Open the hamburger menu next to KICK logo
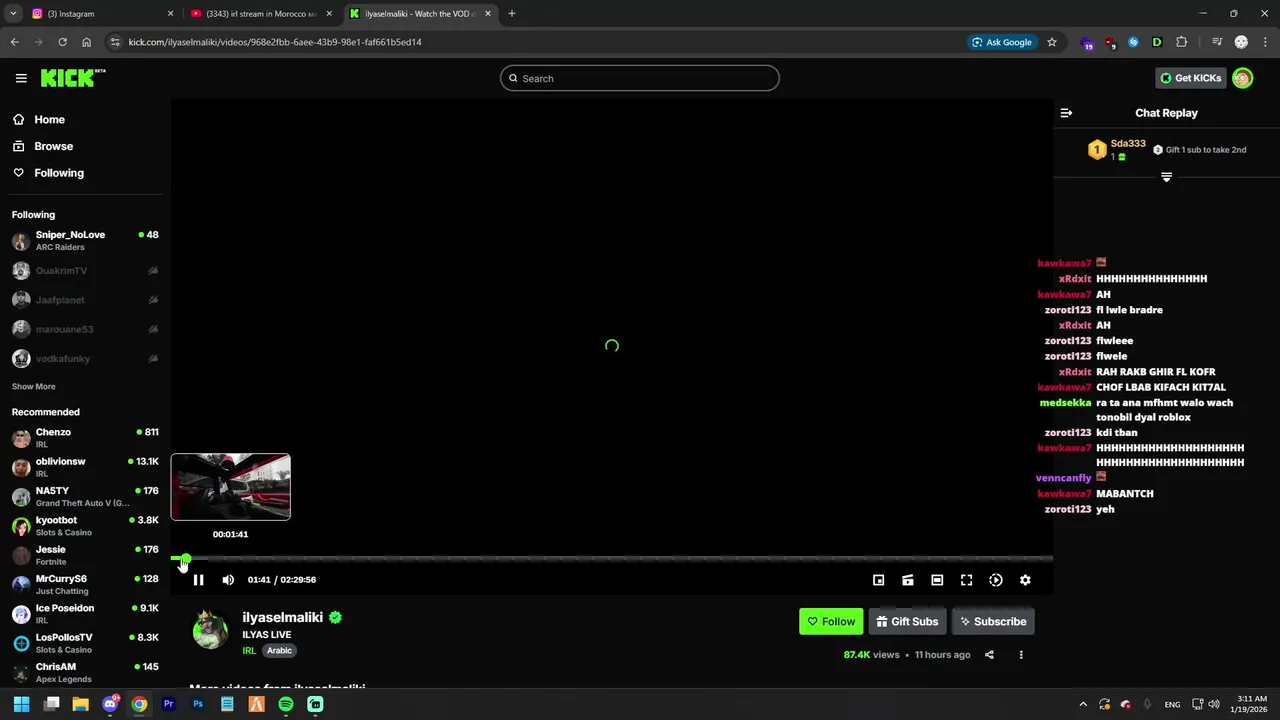 coord(21,78)
